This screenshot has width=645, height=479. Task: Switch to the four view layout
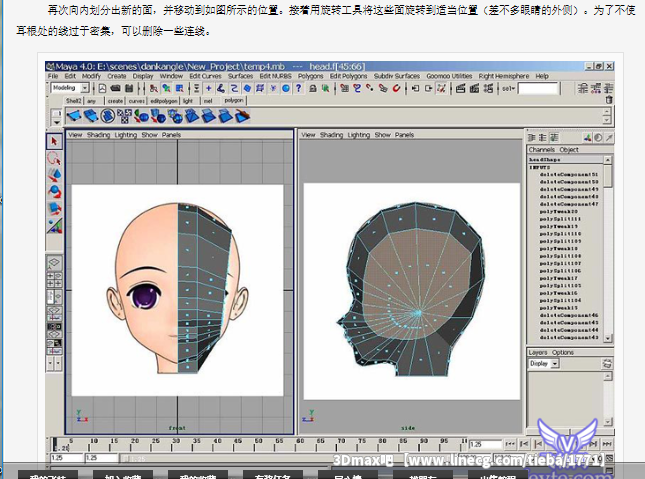point(54,279)
